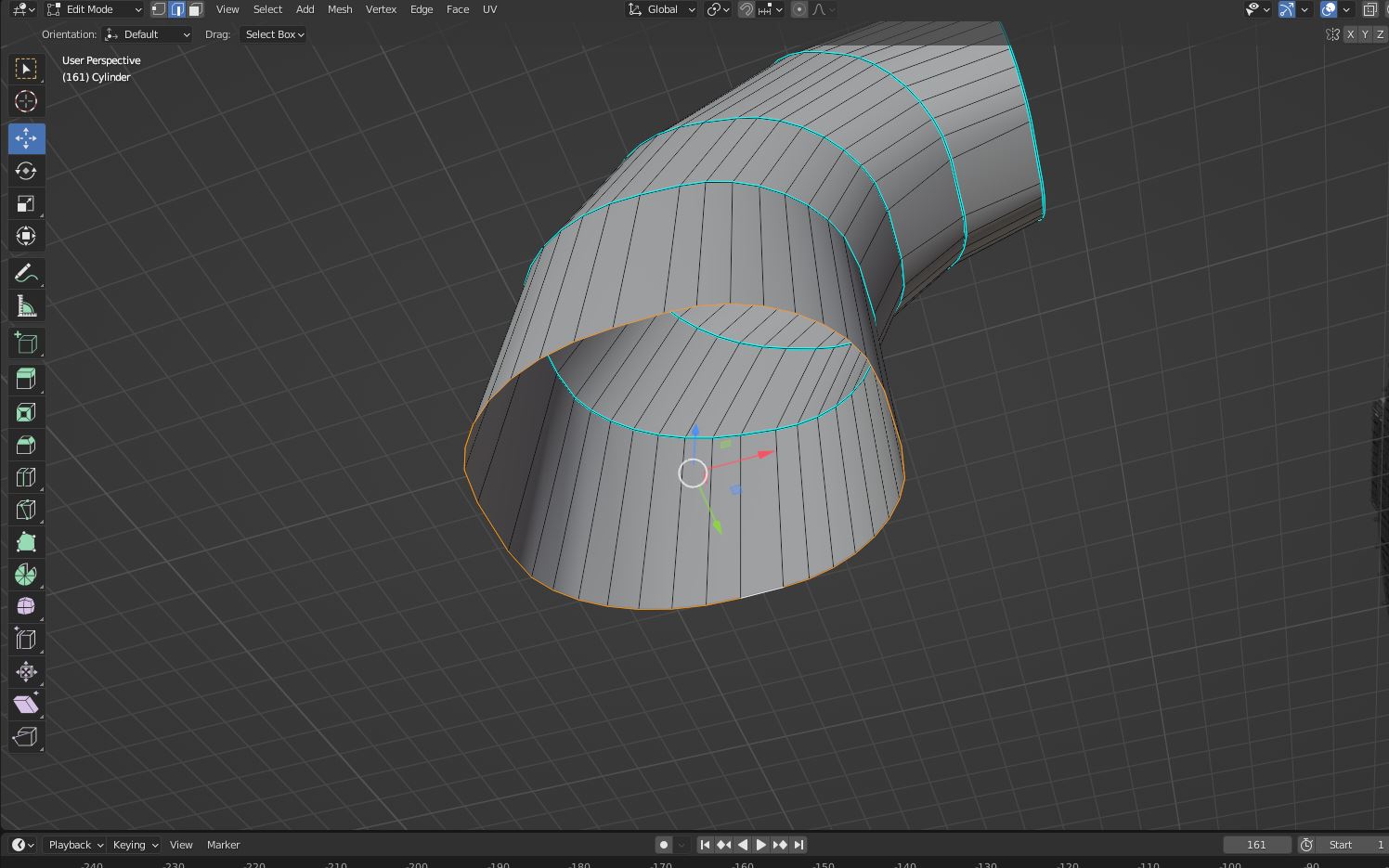The image size is (1389, 868).
Task: Toggle the snapping magnet
Action: click(x=746, y=9)
